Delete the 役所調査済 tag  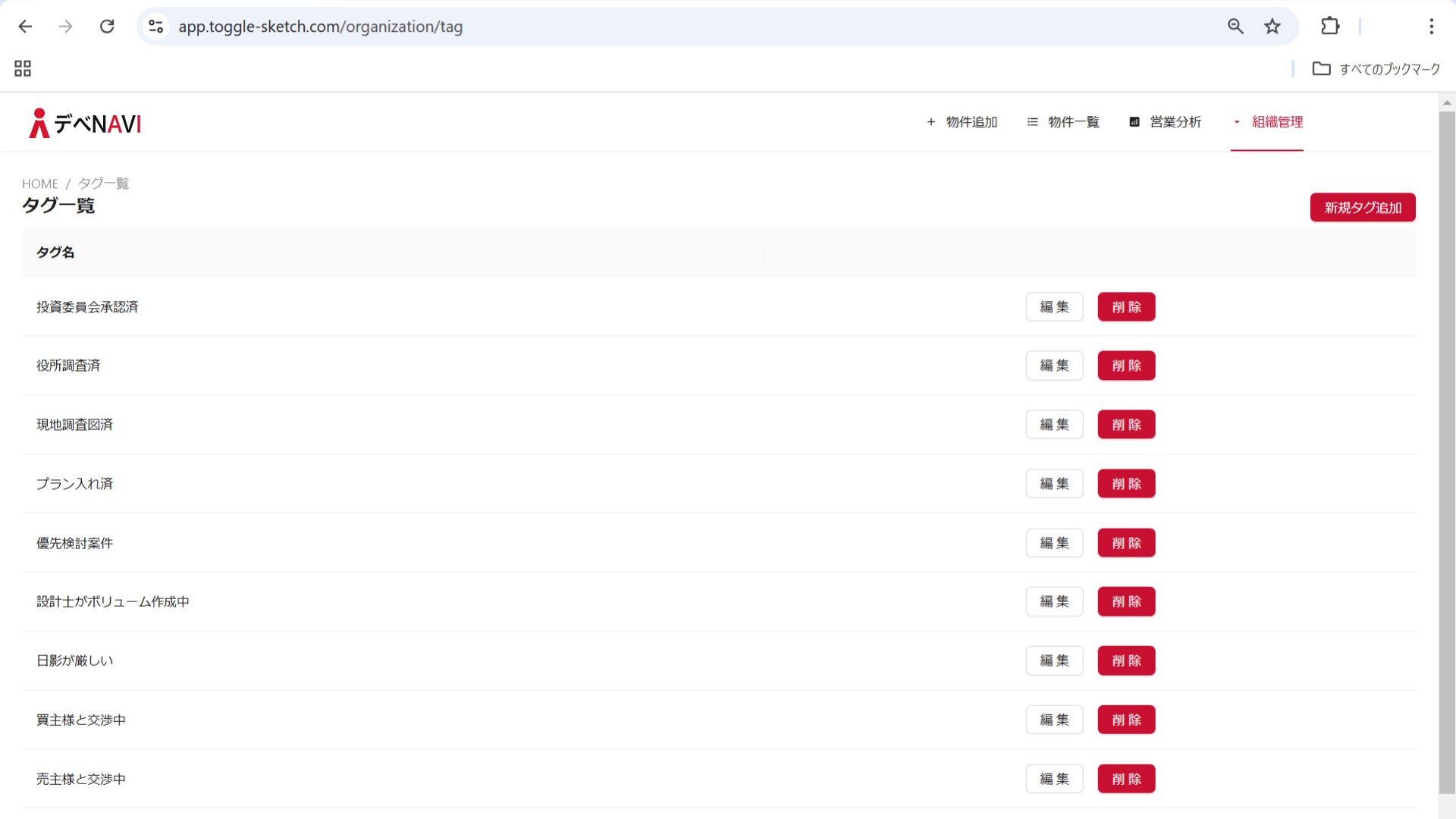tap(1126, 366)
